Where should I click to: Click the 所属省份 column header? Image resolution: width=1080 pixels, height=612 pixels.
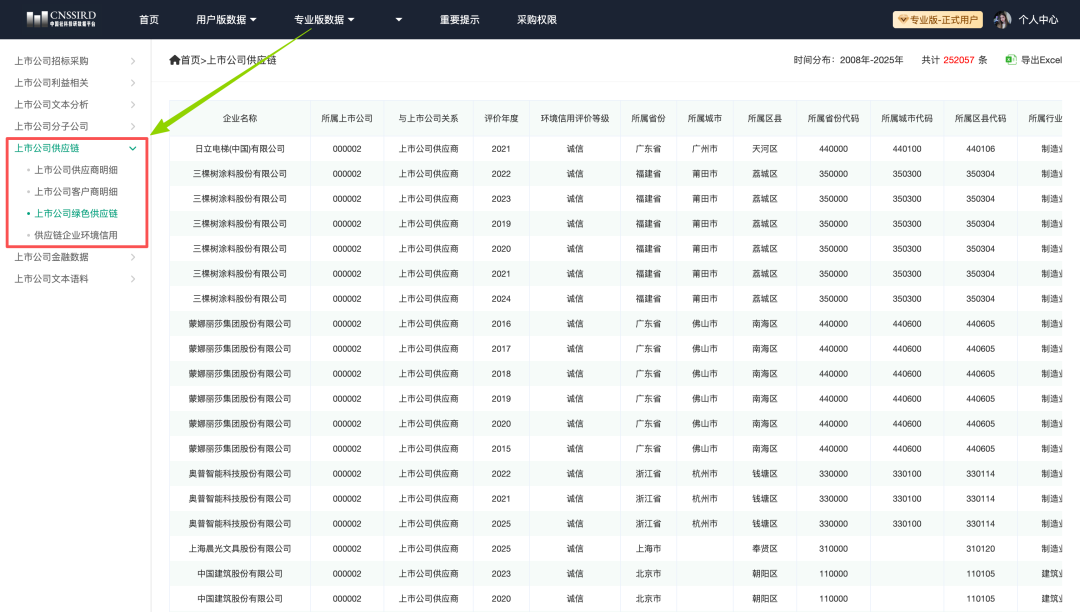click(x=648, y=118)
